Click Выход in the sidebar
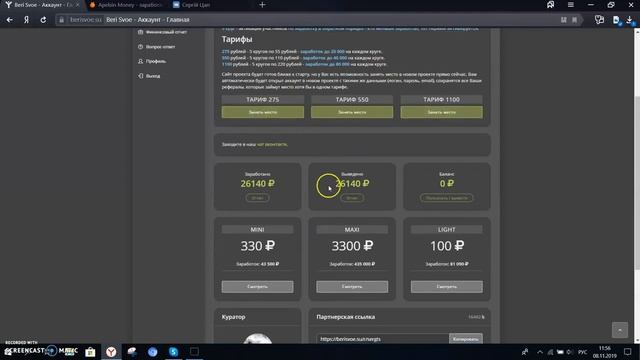 tap(149, 76)
